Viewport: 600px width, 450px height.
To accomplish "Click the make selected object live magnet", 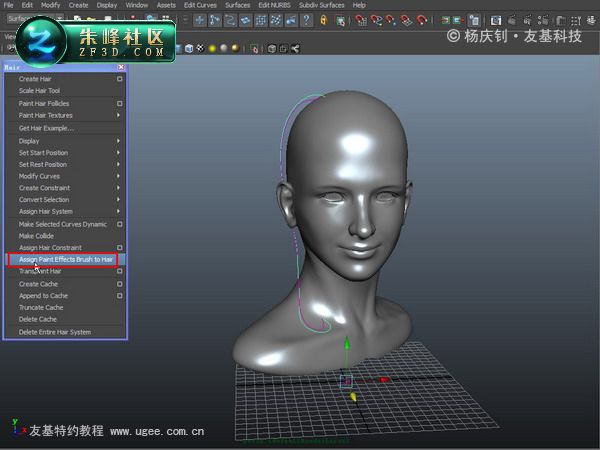I will (422, 20).
